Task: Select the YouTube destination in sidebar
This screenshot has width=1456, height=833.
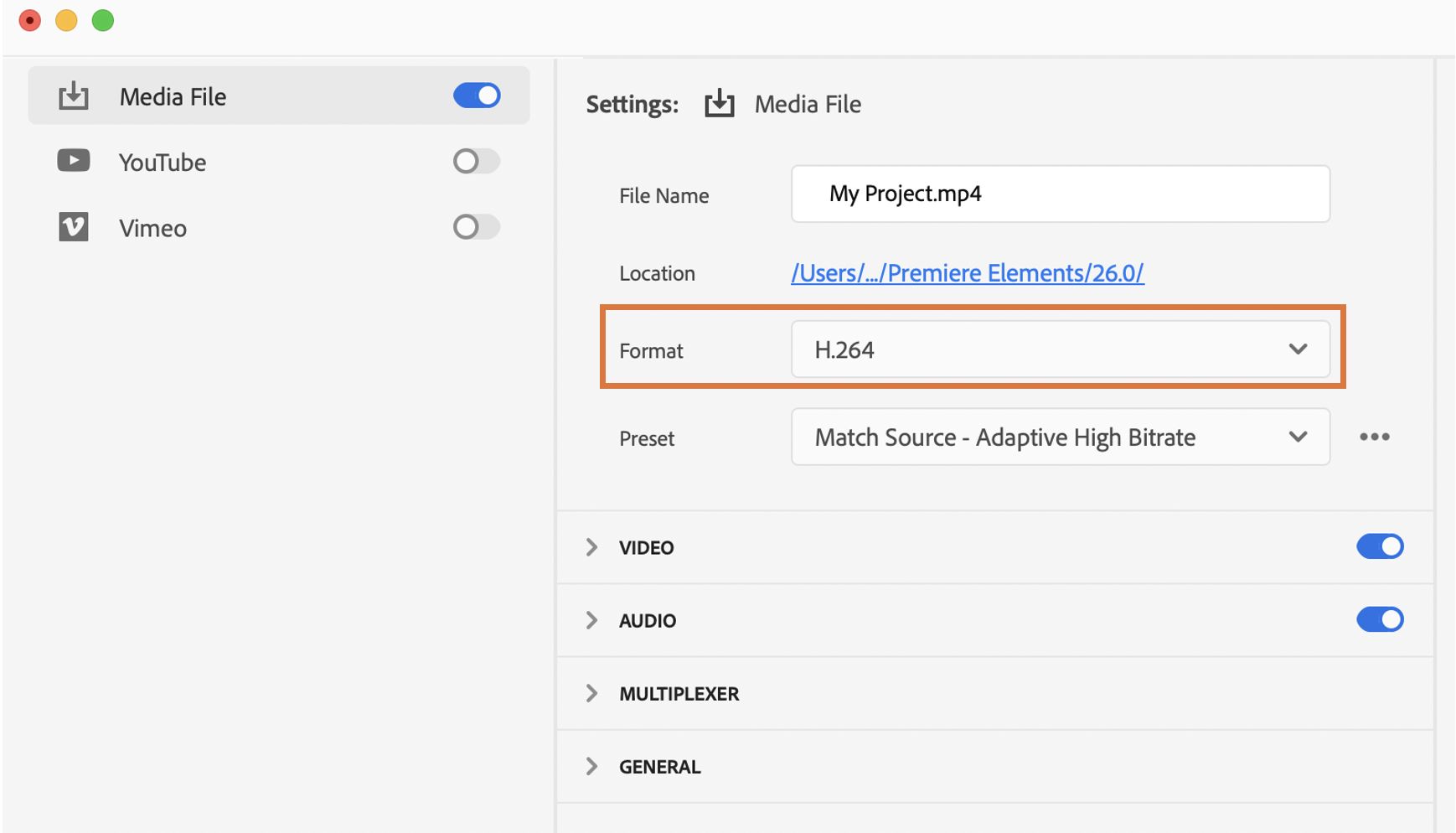Action: pos(163,163)
